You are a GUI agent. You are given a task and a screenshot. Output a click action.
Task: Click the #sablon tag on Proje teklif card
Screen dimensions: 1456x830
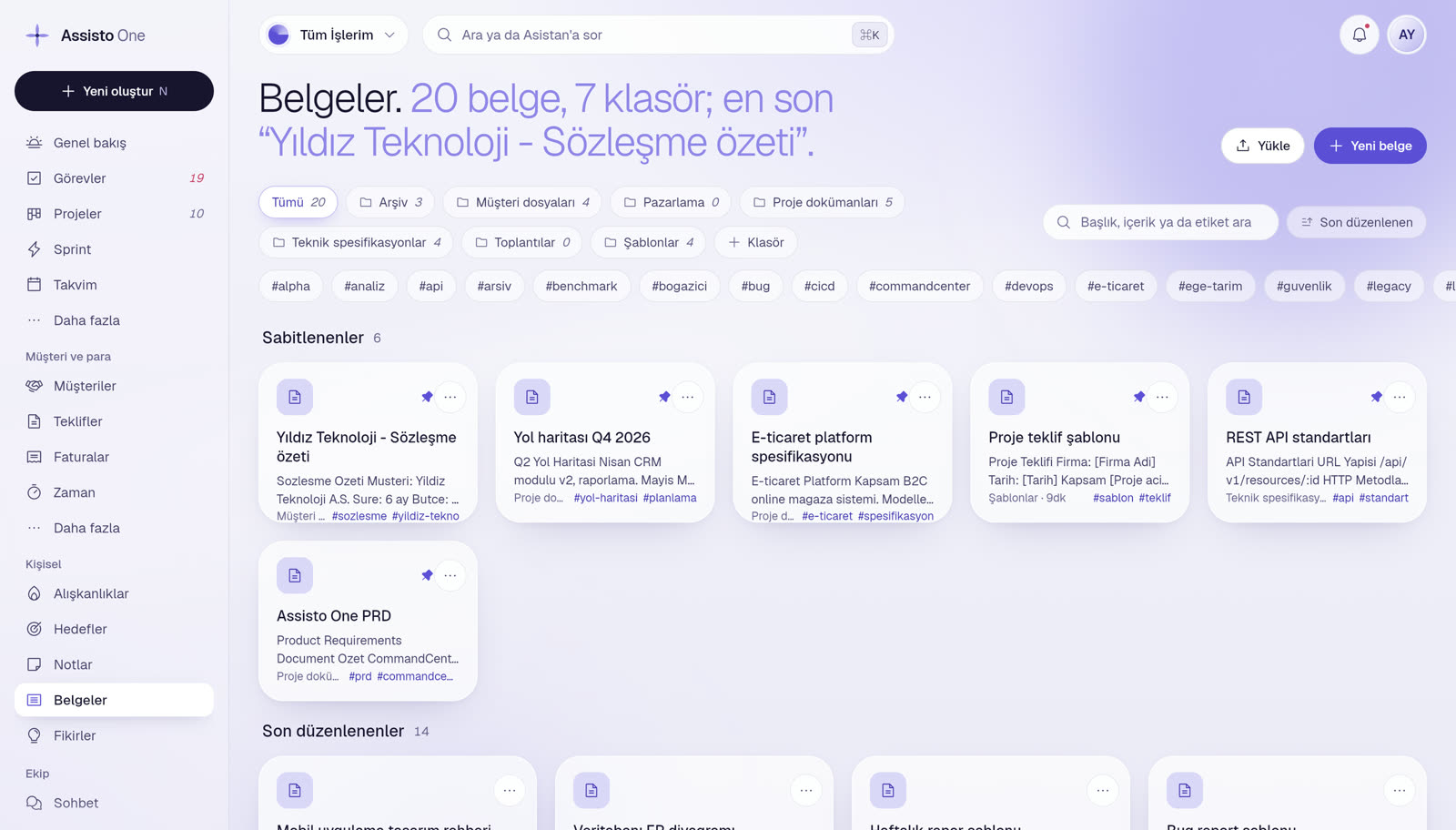(1113, 498)
